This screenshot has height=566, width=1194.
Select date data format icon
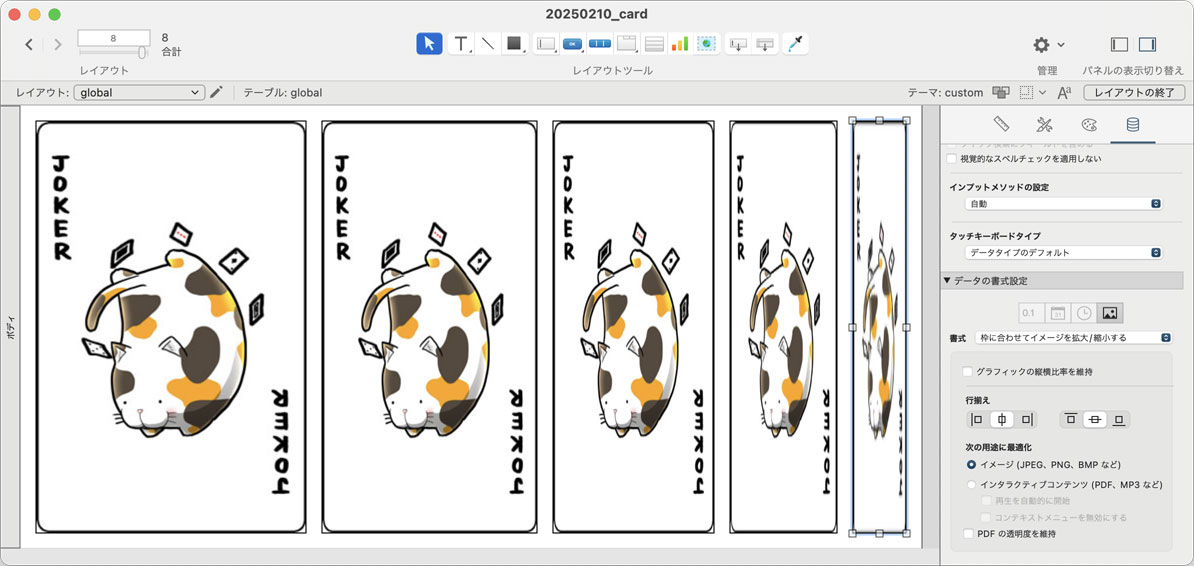[x=1058, y=313]
